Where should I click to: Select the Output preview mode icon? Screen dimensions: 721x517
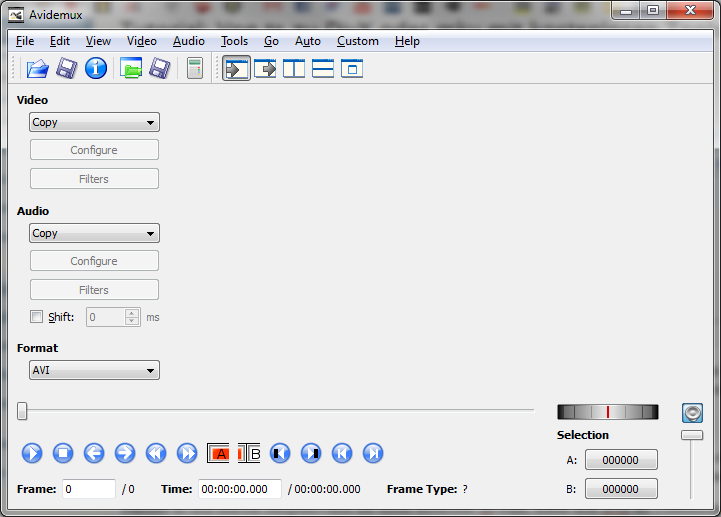tap(265, 69)
